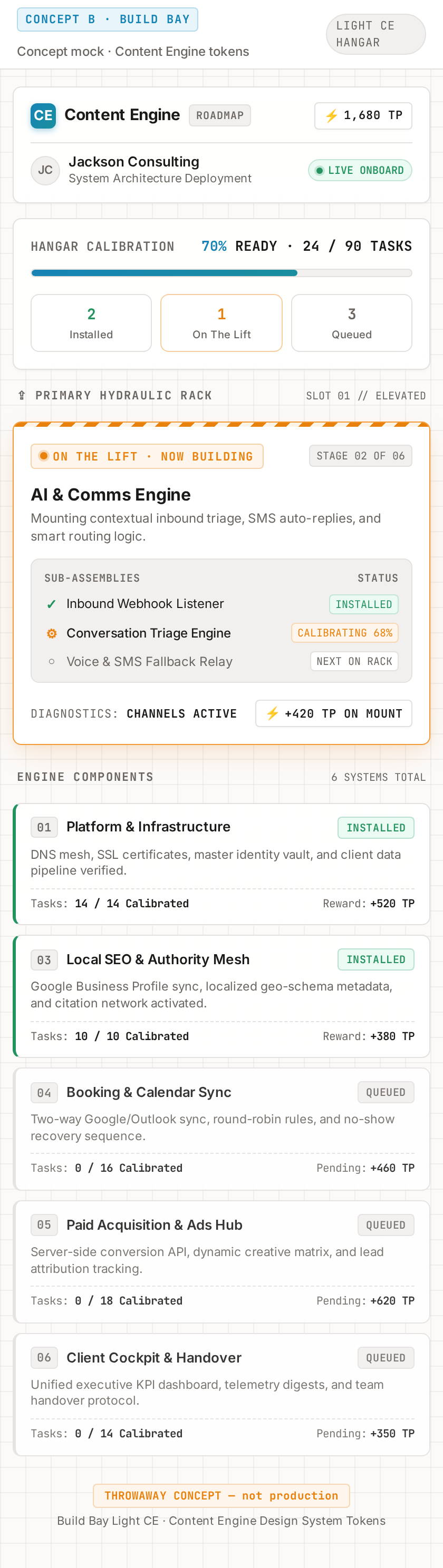Click the lightning bolt beside 1,680 TP
This screenshot has height=1568, width=443.
[x=332, y=116]
